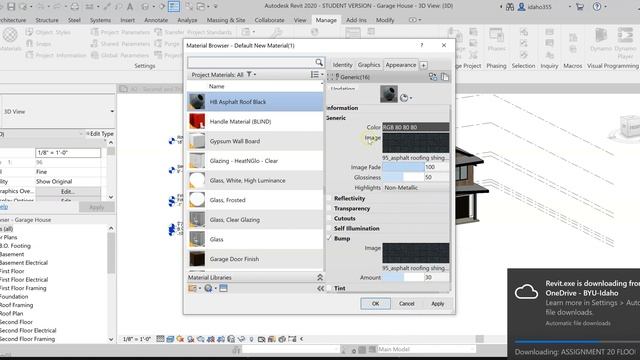Open the Massing & Site ribbon tab
The height and width of the screenshot is (360, 640).
pos(226,20)
